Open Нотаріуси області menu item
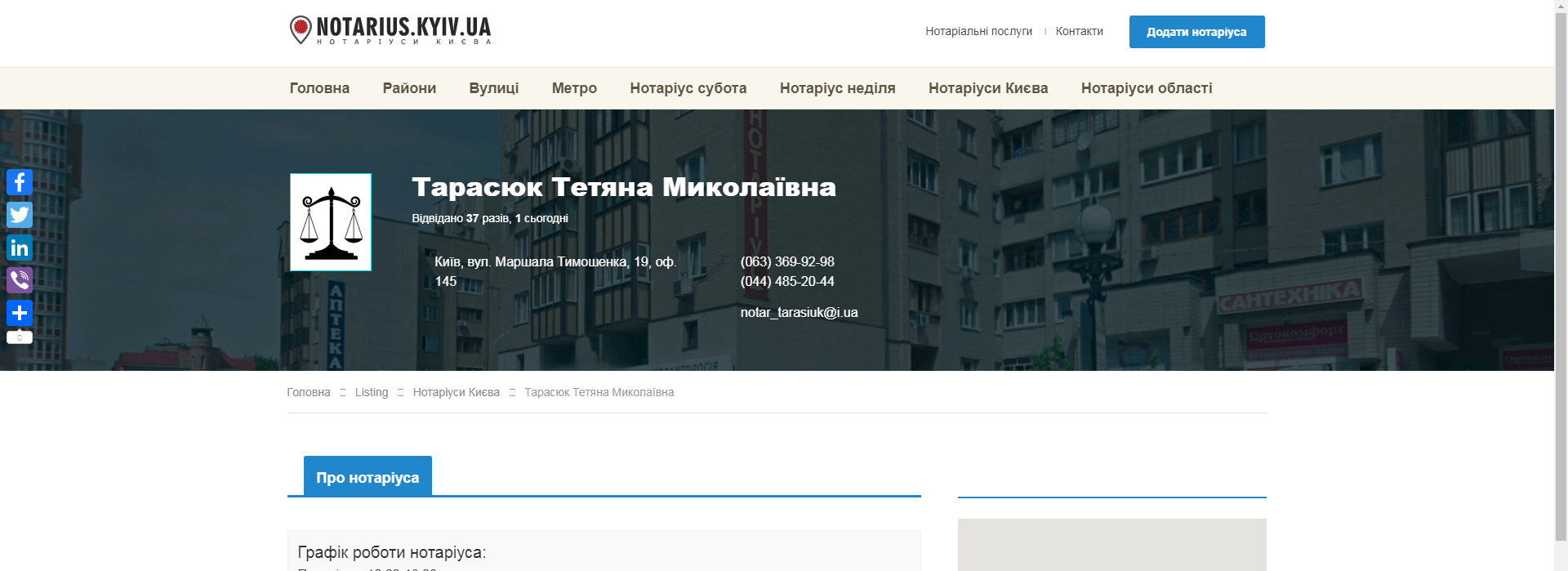 point(1147,88)
